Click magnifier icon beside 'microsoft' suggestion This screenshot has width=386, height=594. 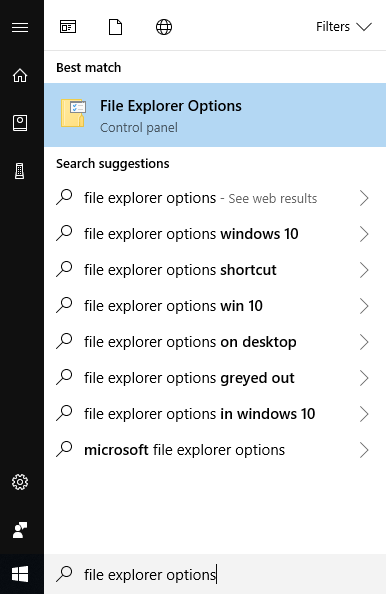coord(64,449)
